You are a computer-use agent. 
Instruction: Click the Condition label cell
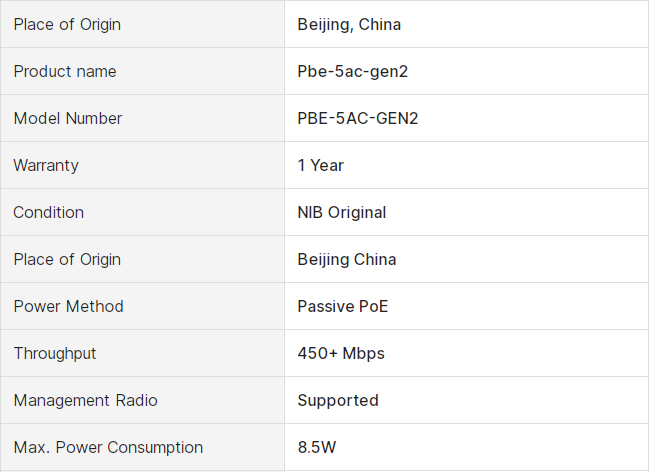[x=49, y=212]
